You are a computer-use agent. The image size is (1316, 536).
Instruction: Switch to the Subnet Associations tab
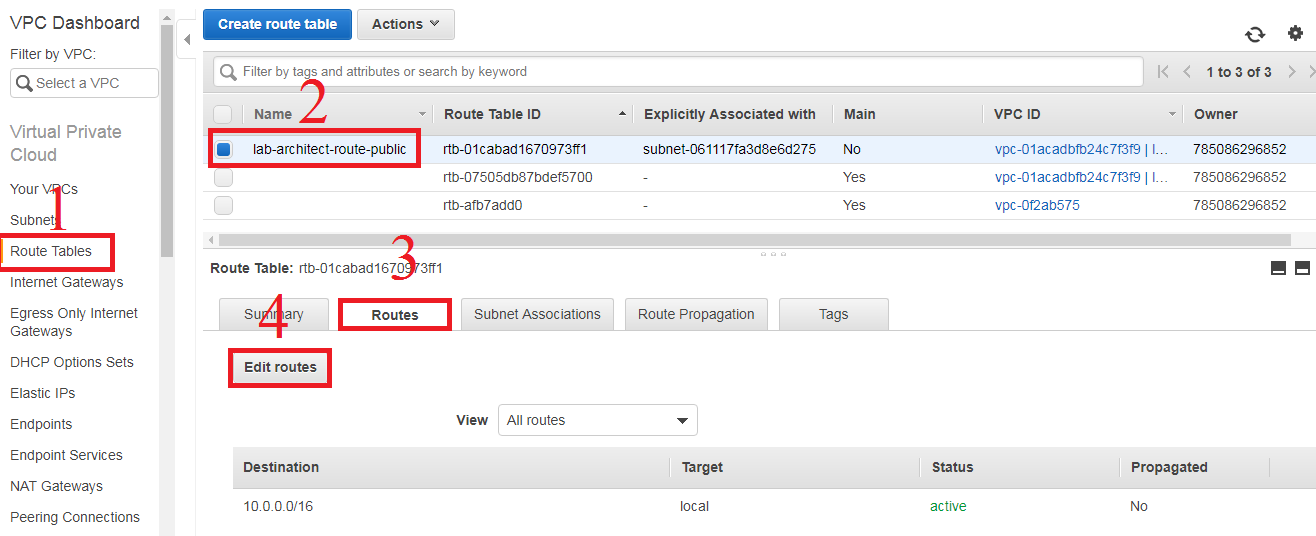pos(537,314)
